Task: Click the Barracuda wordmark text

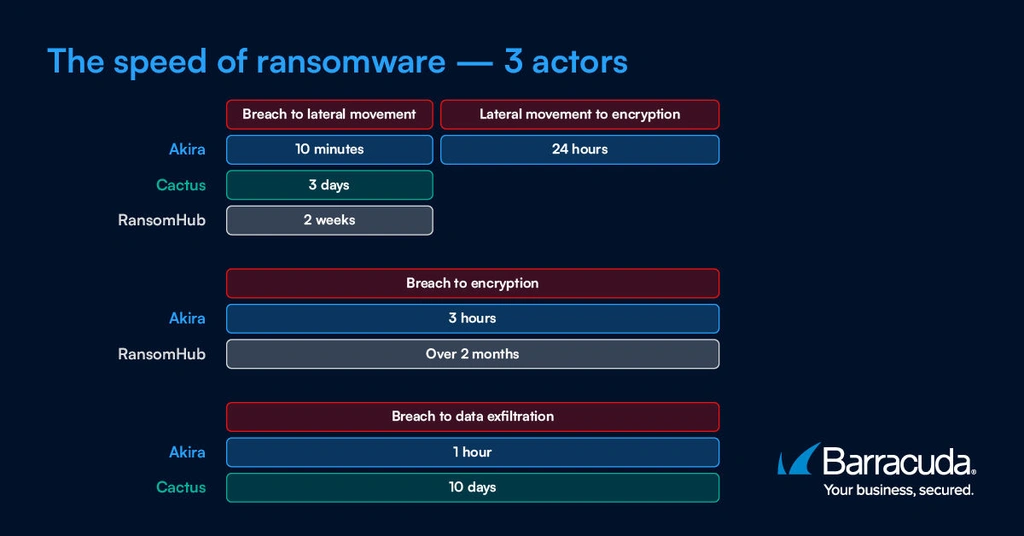Action: coord(897,462)
